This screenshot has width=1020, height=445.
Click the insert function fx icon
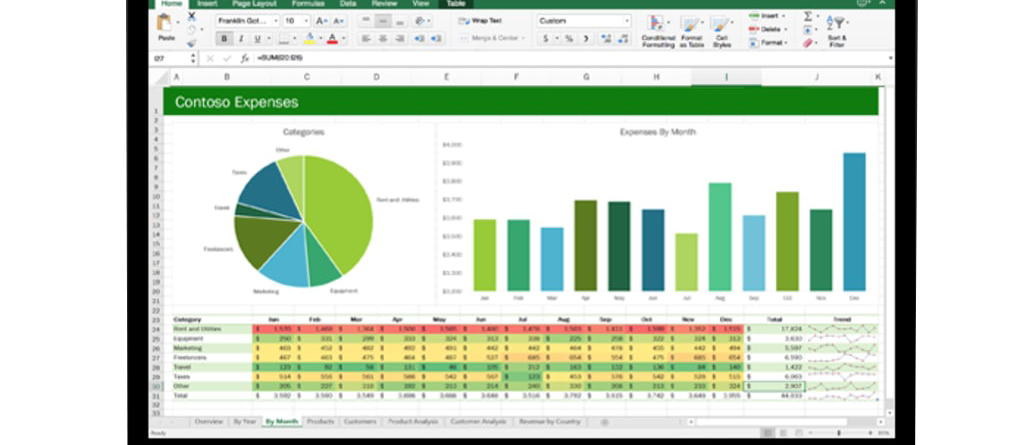(x=244, y=59)
